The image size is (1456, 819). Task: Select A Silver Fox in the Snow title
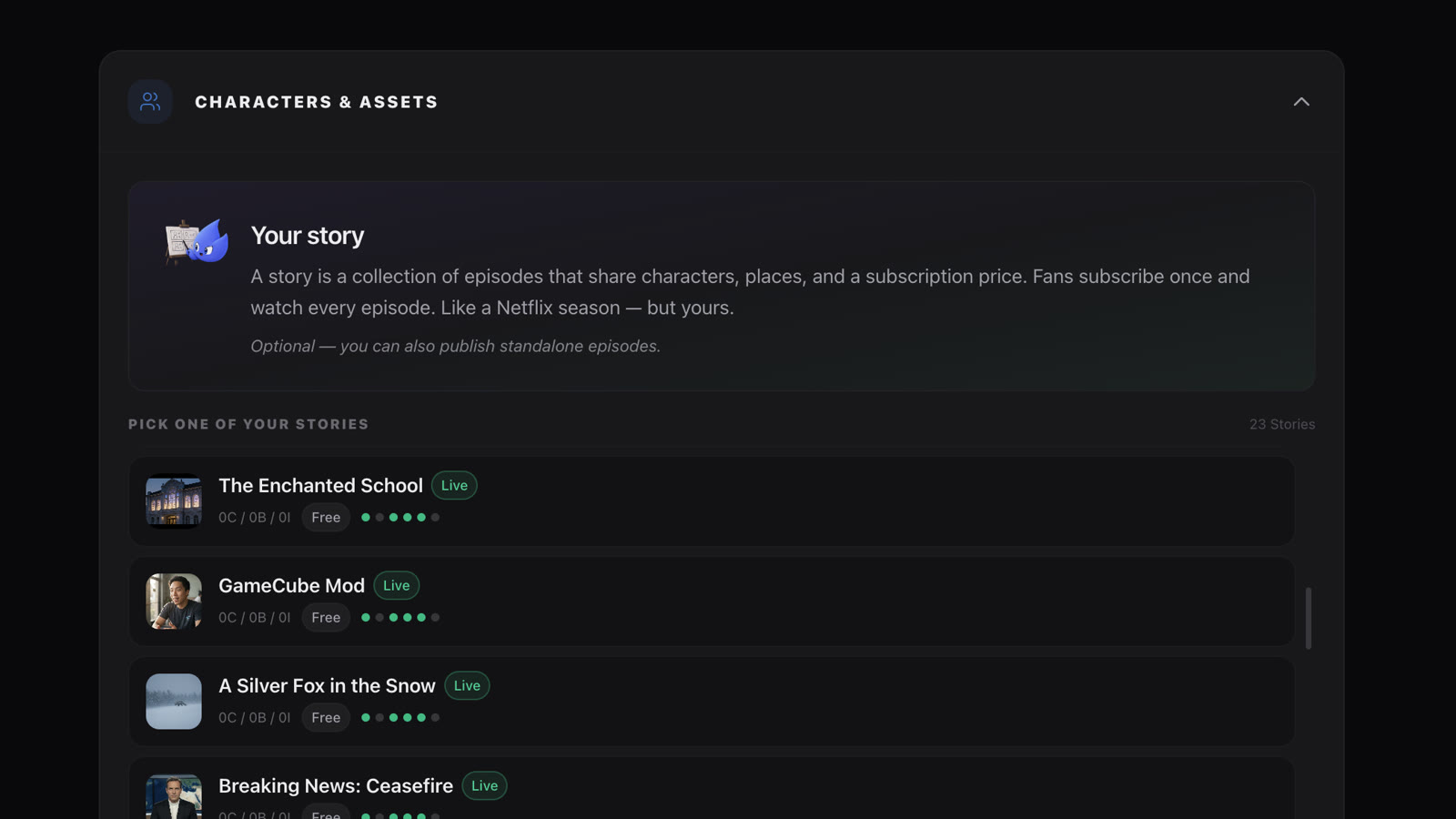click(x=327, y=685)
